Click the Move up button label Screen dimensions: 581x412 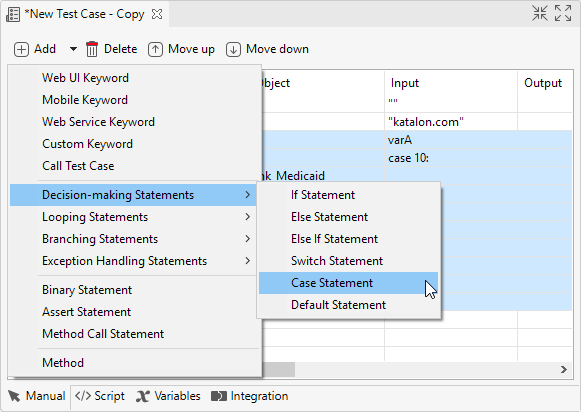point(191,49)
